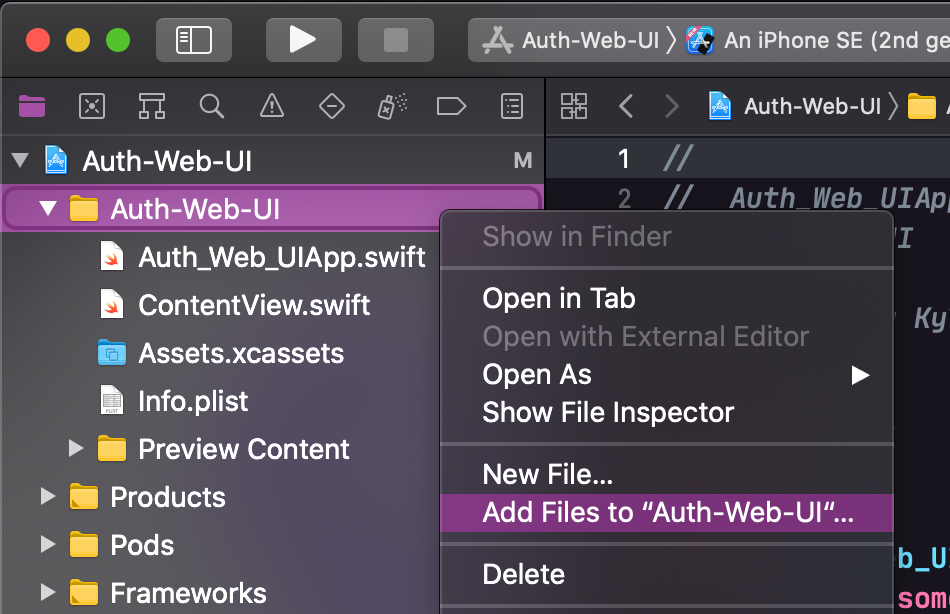This screenshot has width=950, height=614.
Task: Select the Auth-Web-UI project root row
Action: pyautogui.click(x=272, y=161)
